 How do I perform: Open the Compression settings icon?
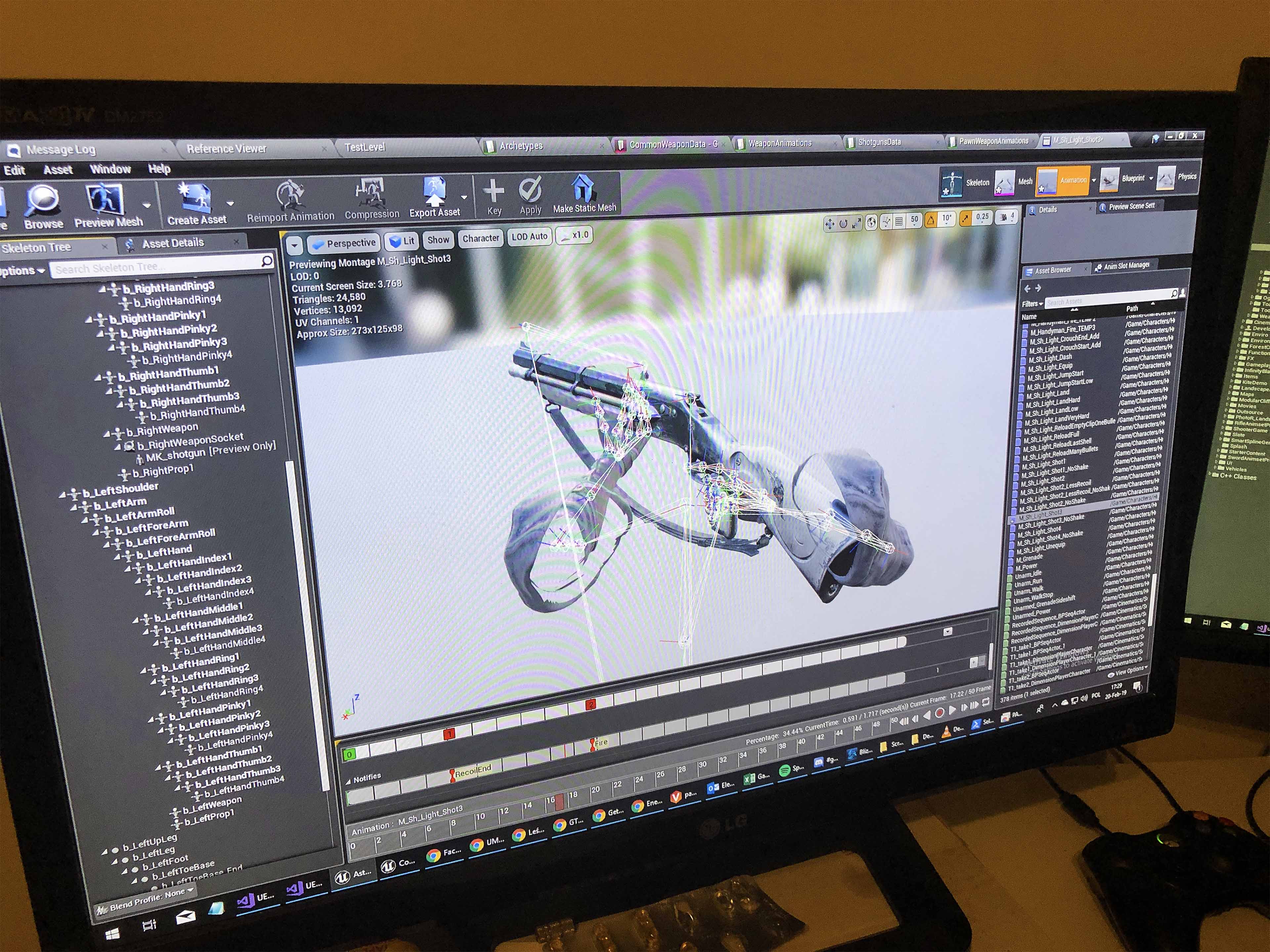(x=370, y=193)
